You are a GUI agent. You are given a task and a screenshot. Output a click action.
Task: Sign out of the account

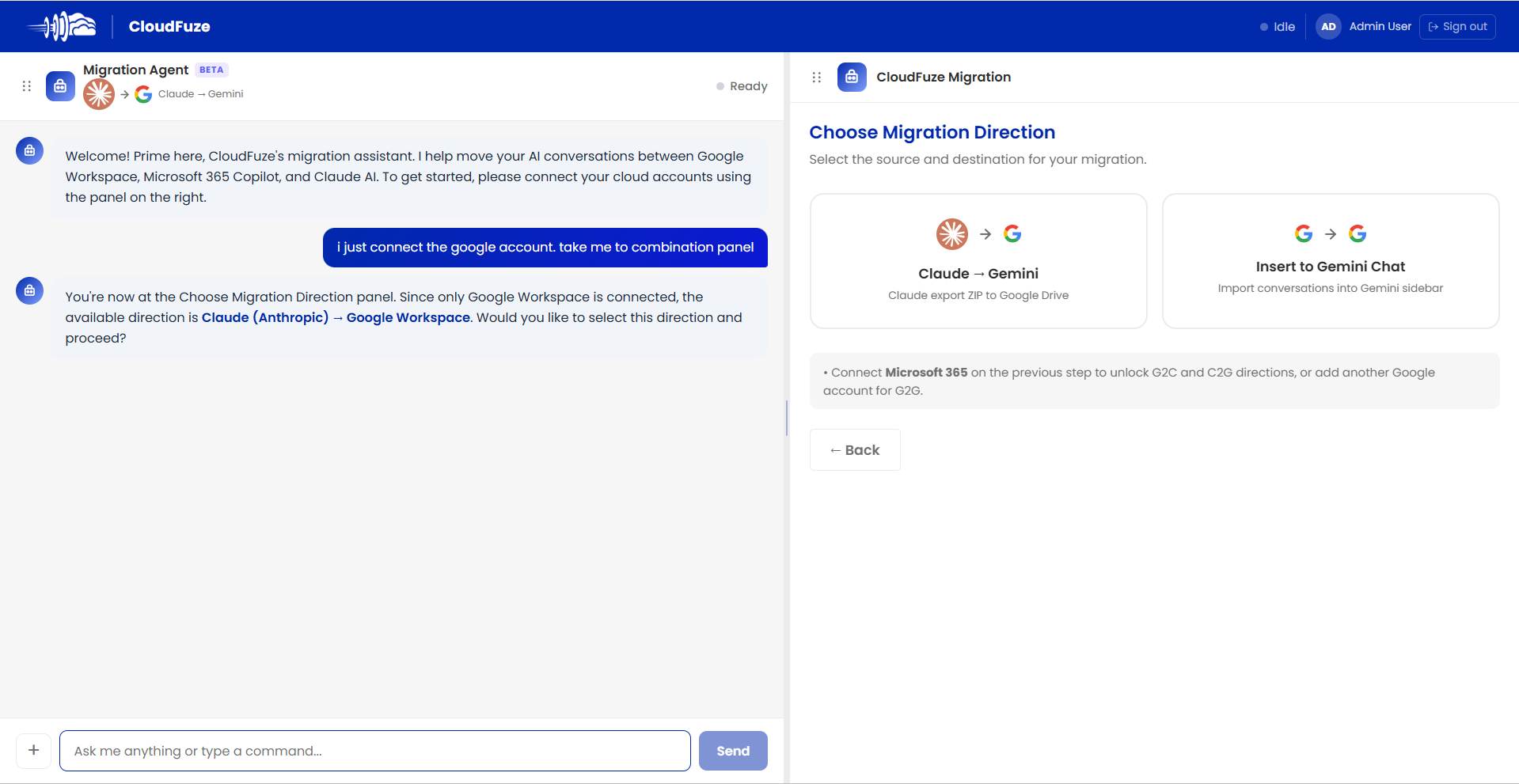coord(1457,26)
